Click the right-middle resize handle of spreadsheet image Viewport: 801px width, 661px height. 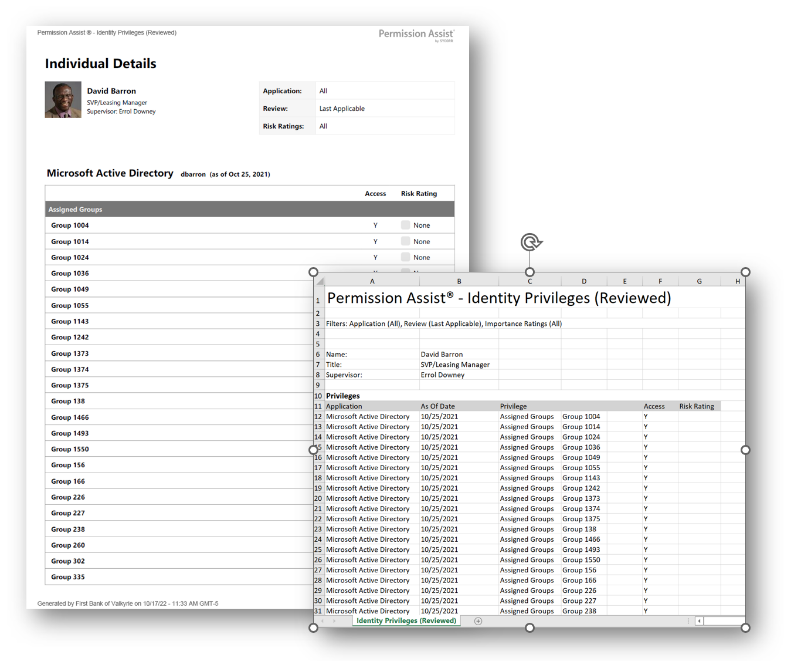[x=745, y=450]
